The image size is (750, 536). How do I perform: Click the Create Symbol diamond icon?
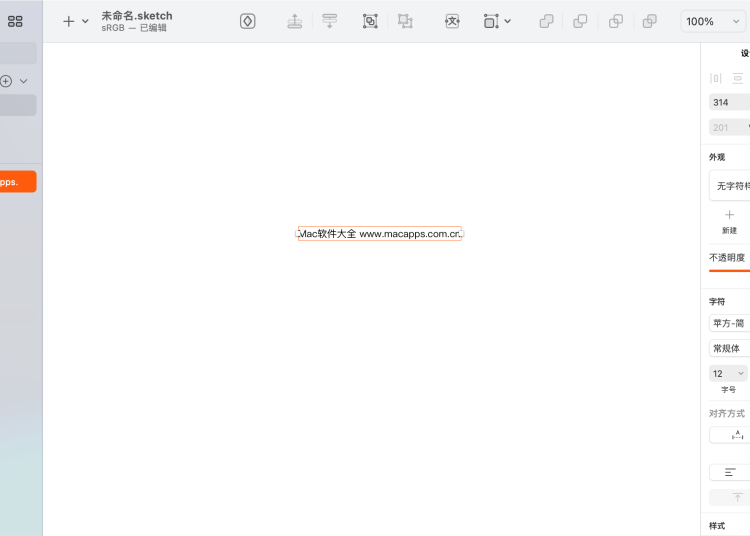click(248, 21)
